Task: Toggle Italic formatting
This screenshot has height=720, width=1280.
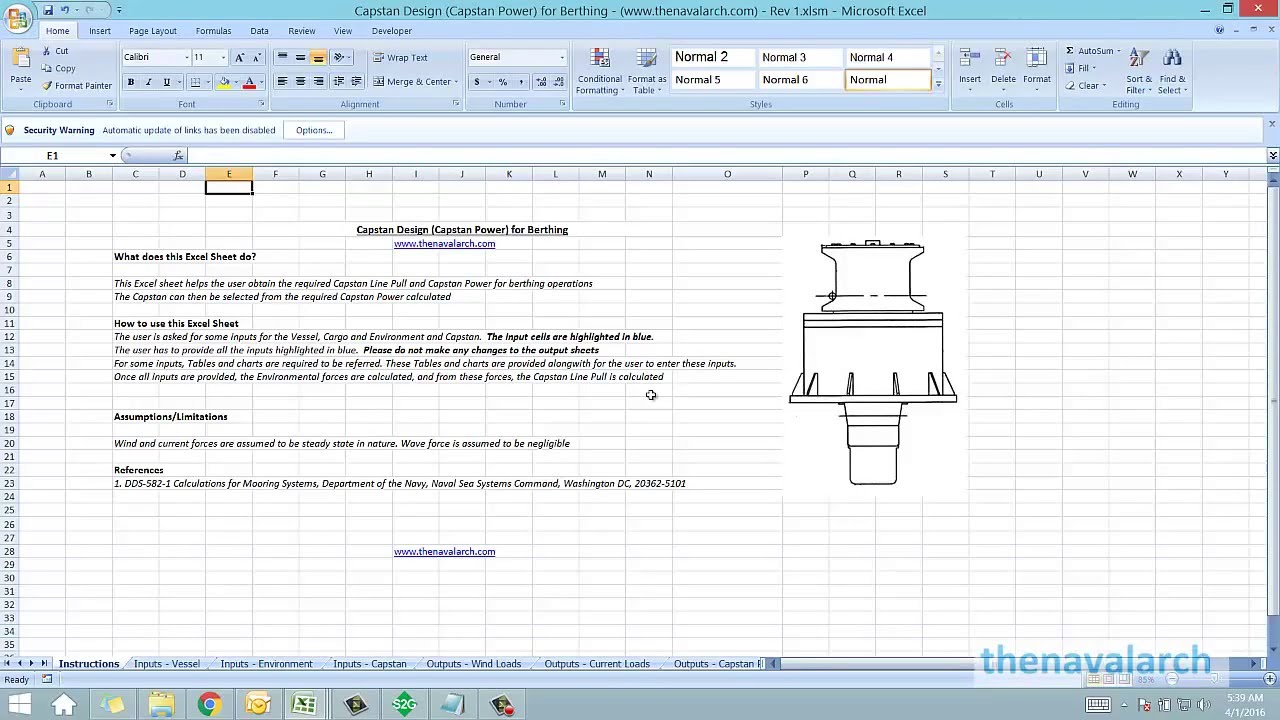Action: pos(148,82)
